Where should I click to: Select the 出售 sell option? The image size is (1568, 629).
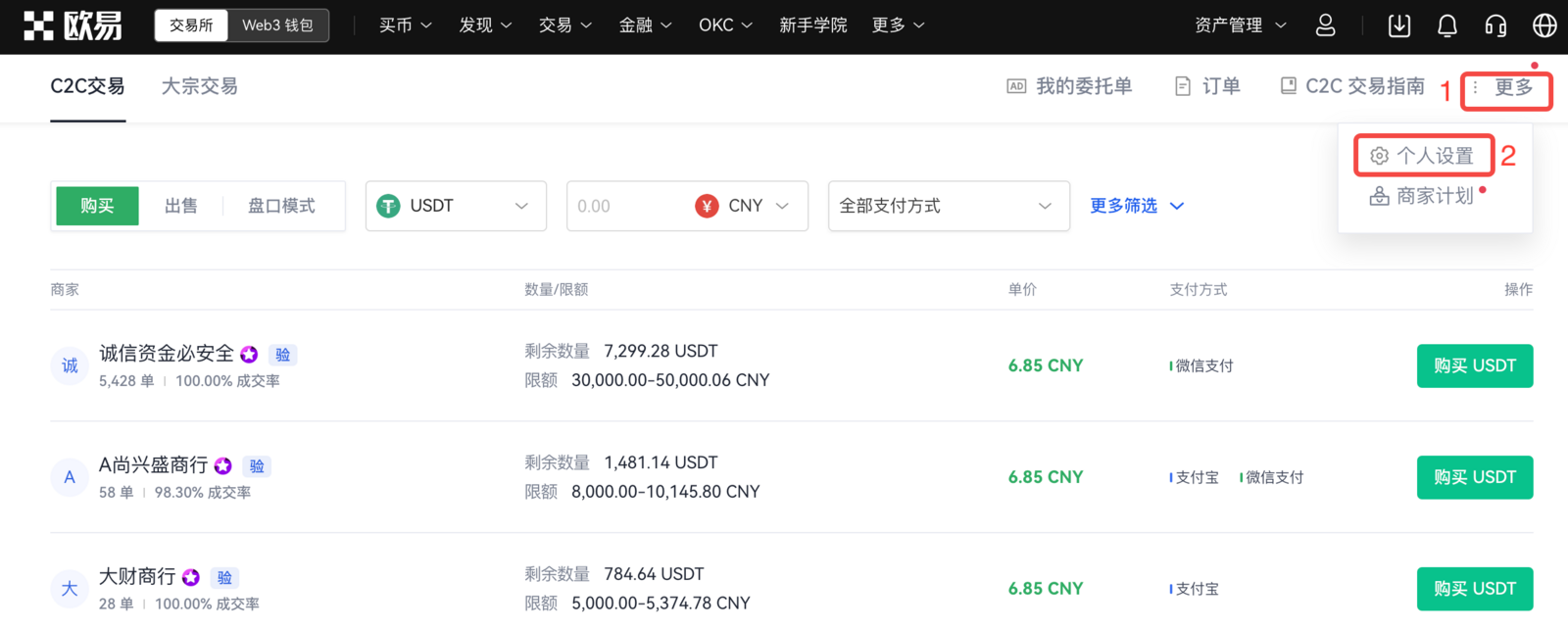click(x=180, y=206)
